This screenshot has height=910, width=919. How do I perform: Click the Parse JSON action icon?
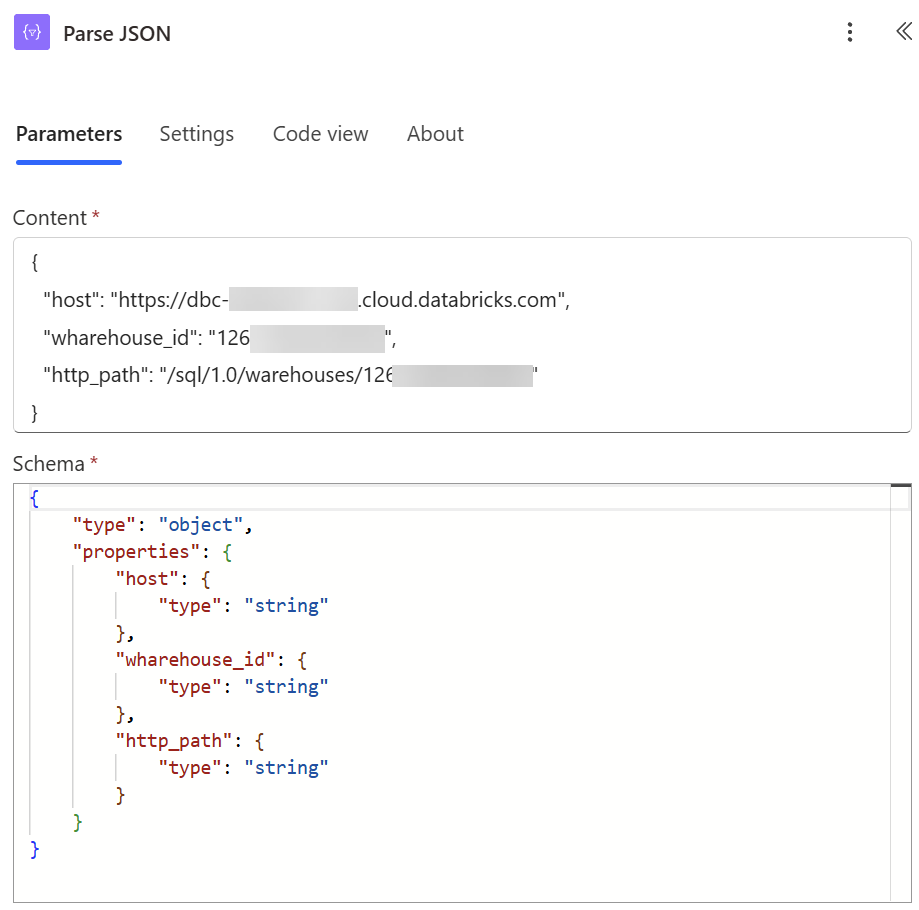32,32
